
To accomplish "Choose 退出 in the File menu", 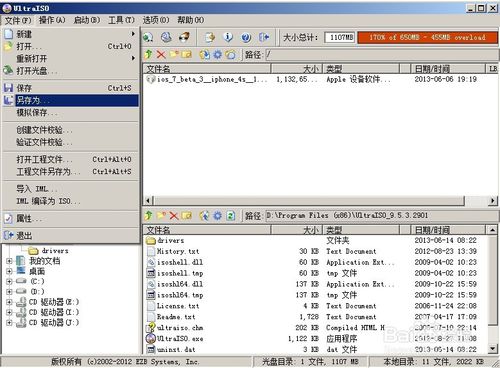I will pyautogui.click(x=71, y=236).
